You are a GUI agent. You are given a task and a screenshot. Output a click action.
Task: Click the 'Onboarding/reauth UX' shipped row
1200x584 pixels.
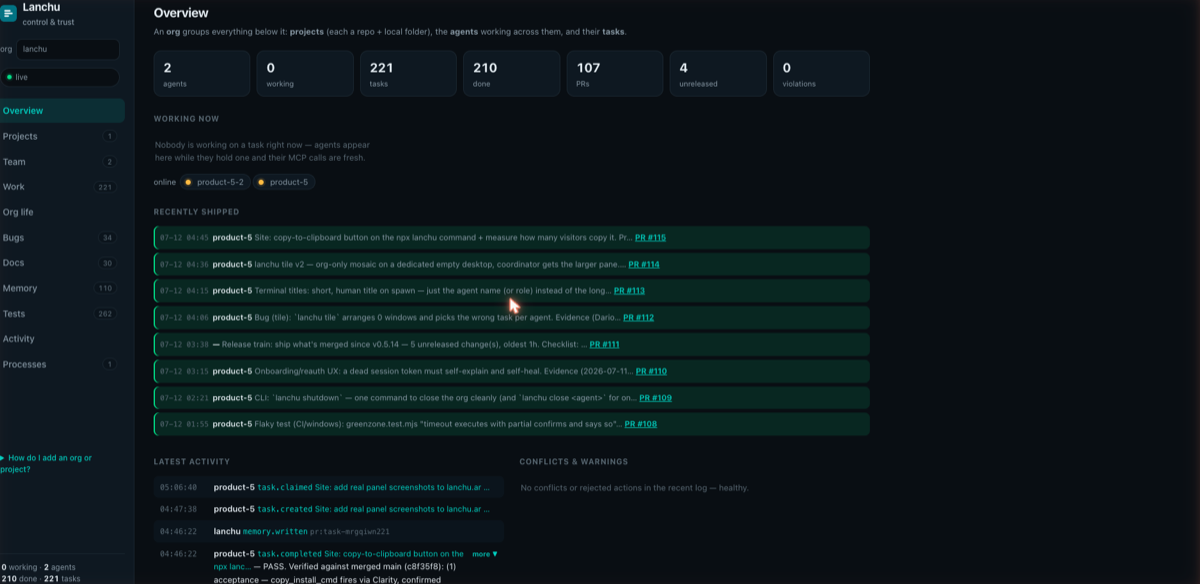[x=511, y=371]
